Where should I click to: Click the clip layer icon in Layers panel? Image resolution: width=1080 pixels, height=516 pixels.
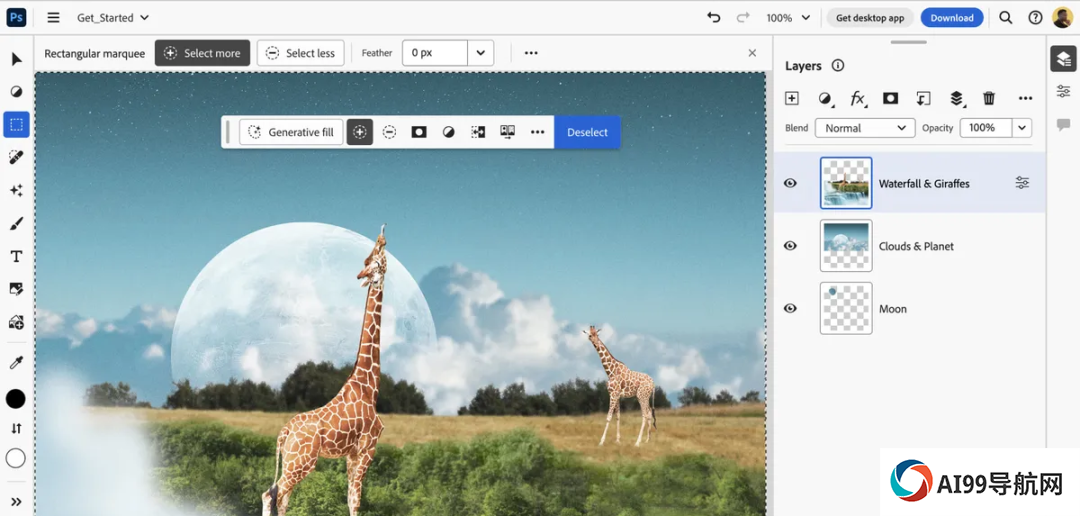[x=924, y=99]
